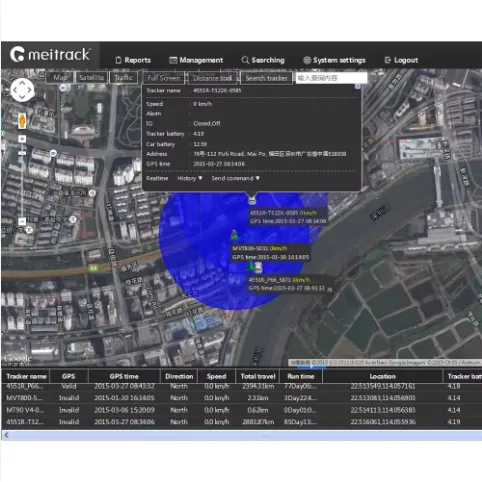Click the GPS column header
Screen dimensions: 482x482
click(x=69, y=376)
